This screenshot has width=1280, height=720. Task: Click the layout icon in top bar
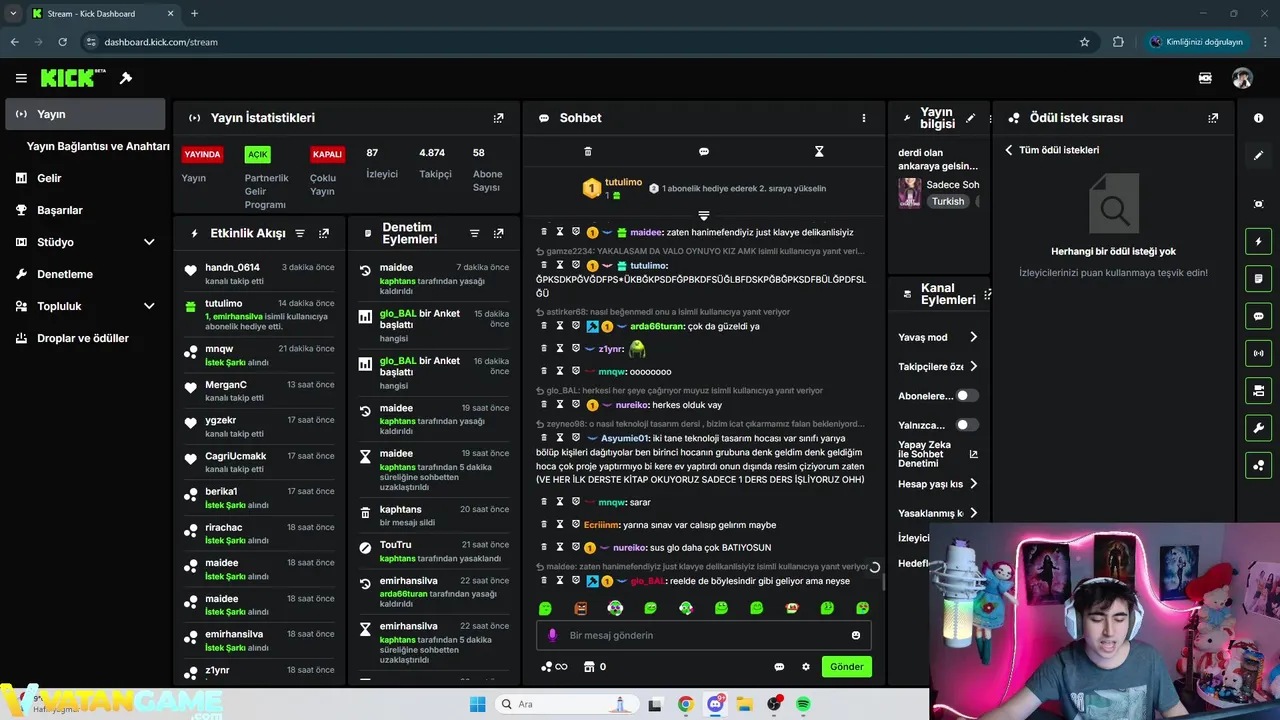tap(1205, 78)
